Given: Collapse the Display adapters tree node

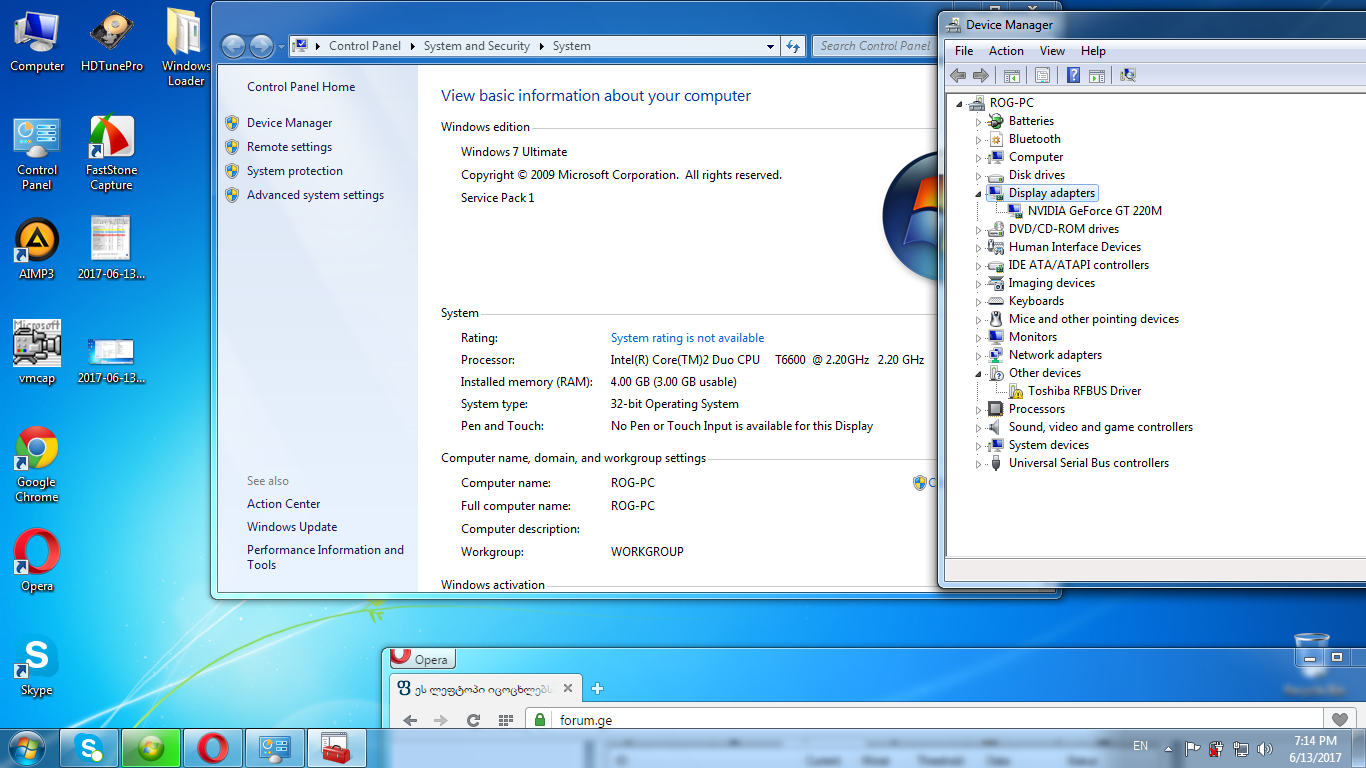Looking at the screenshot, I should click(979, 193).
